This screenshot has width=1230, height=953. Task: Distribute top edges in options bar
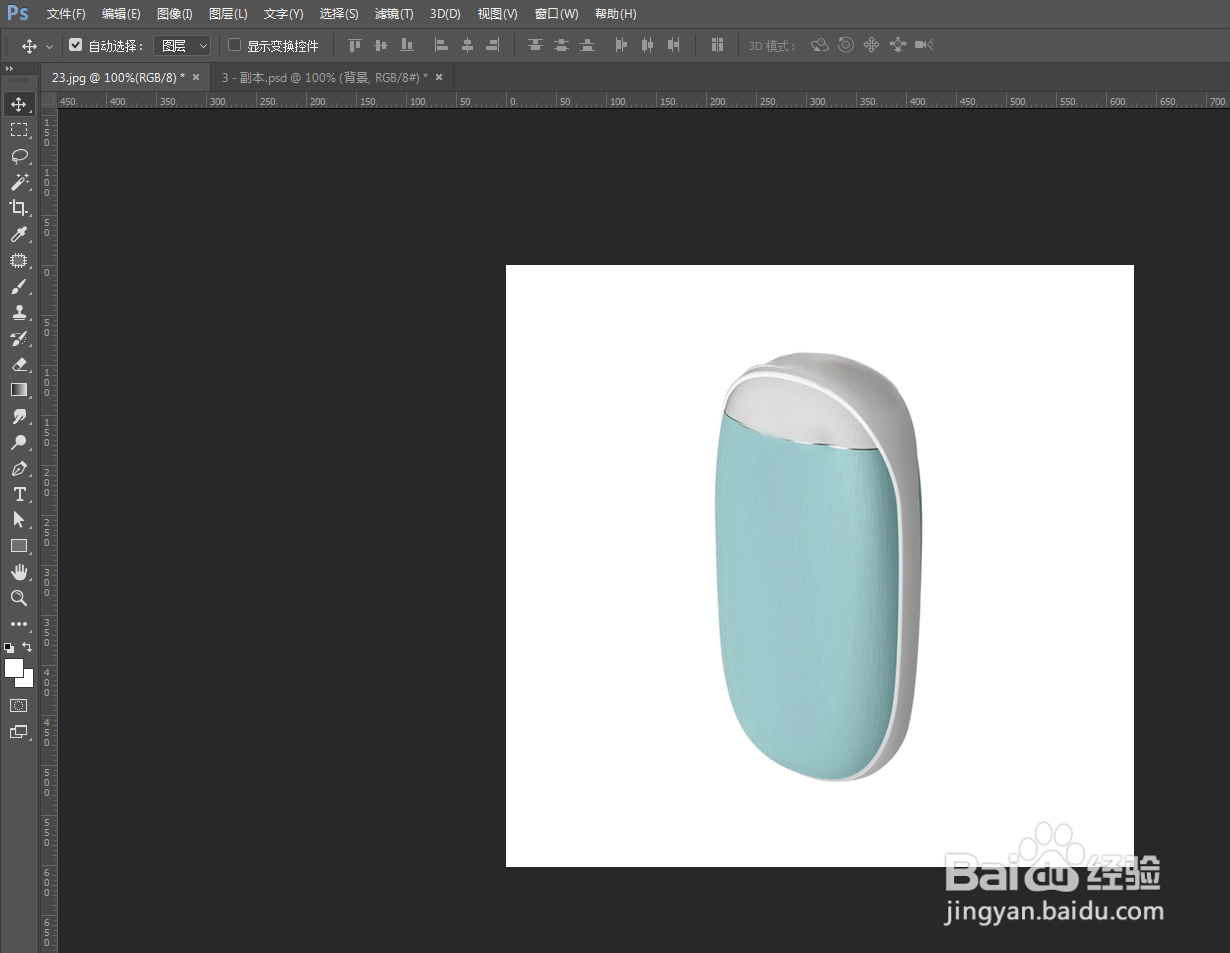tap(536, 45)
